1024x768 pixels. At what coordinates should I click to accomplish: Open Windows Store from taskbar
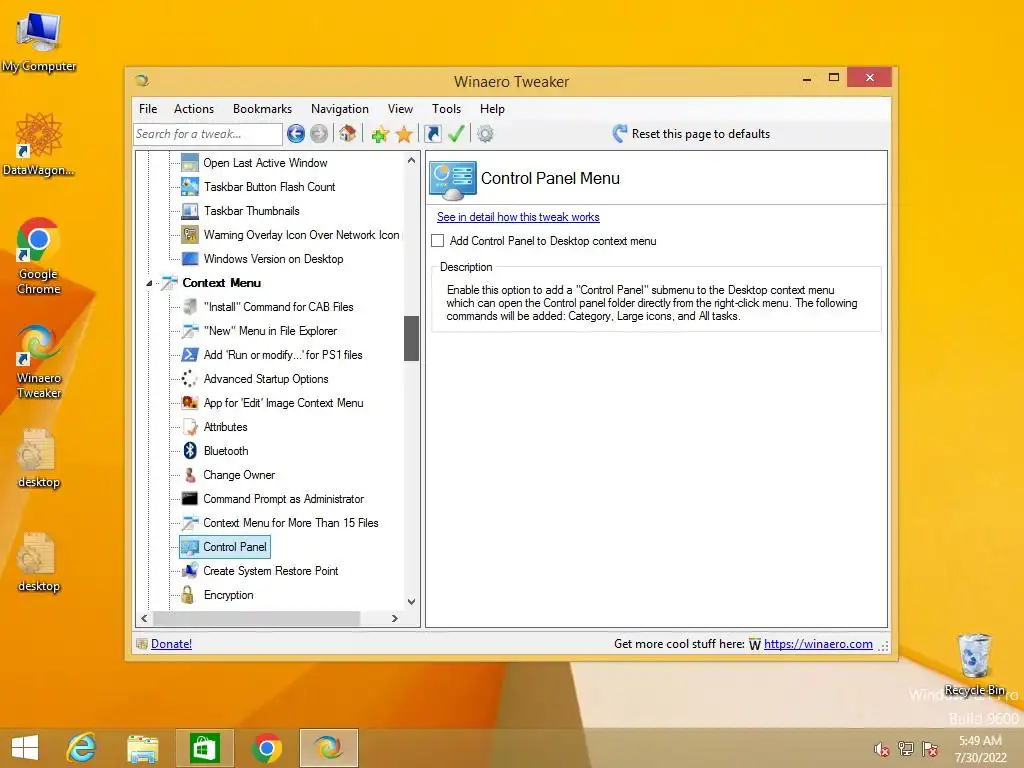204,747
